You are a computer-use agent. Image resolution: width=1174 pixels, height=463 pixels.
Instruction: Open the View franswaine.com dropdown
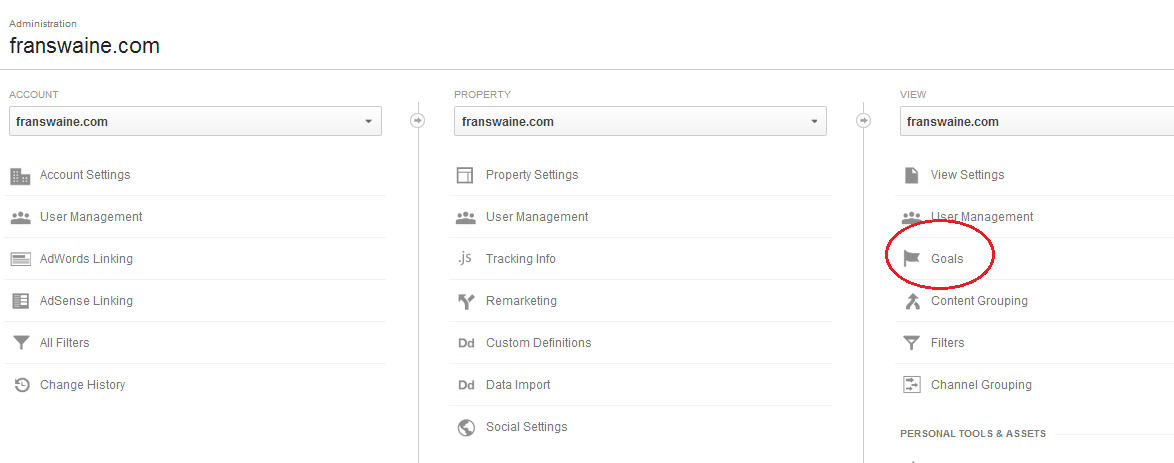click(x=1037, y=121)
